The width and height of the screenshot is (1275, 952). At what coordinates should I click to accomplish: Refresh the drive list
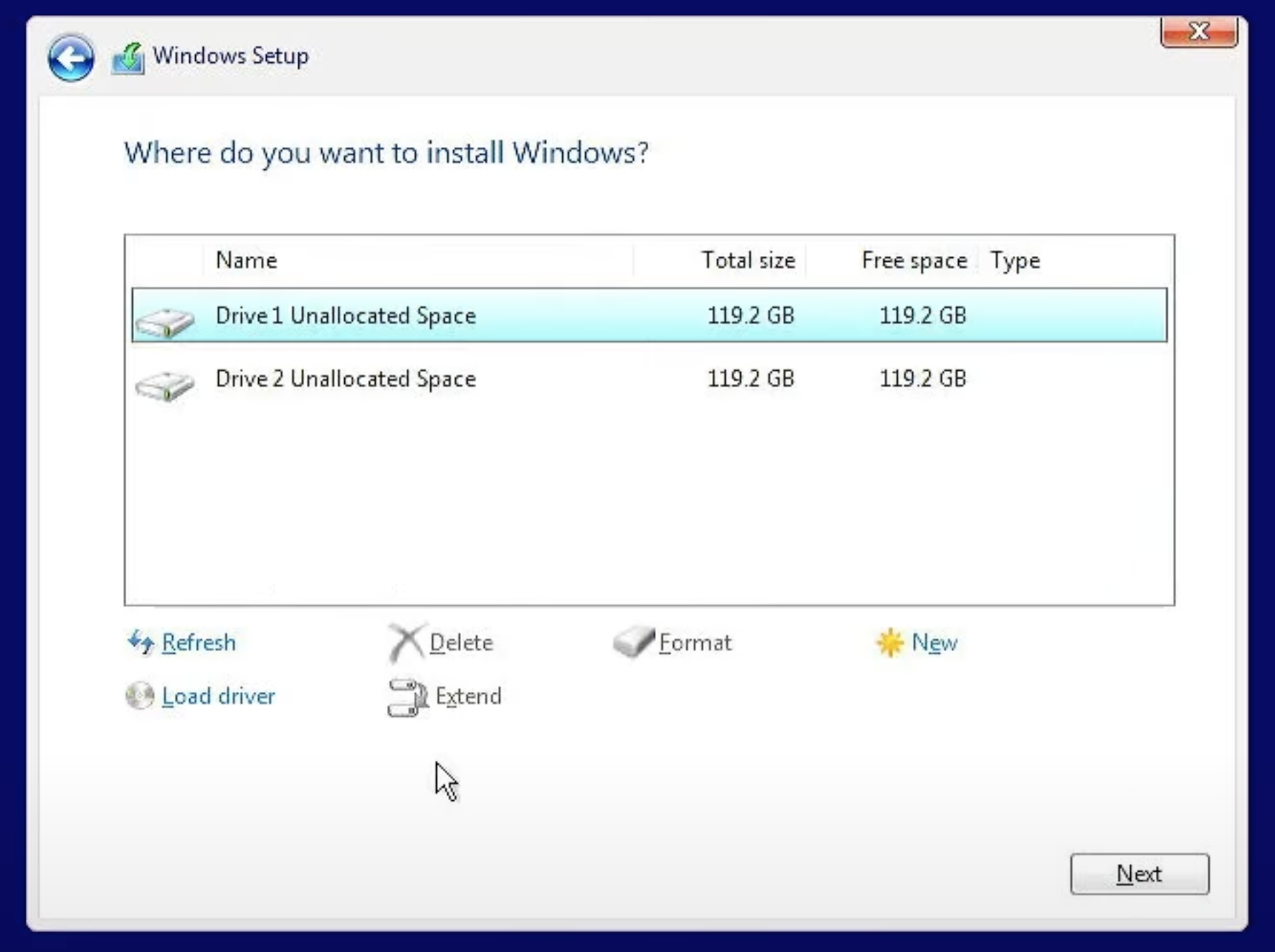click(x=199, y=642)
